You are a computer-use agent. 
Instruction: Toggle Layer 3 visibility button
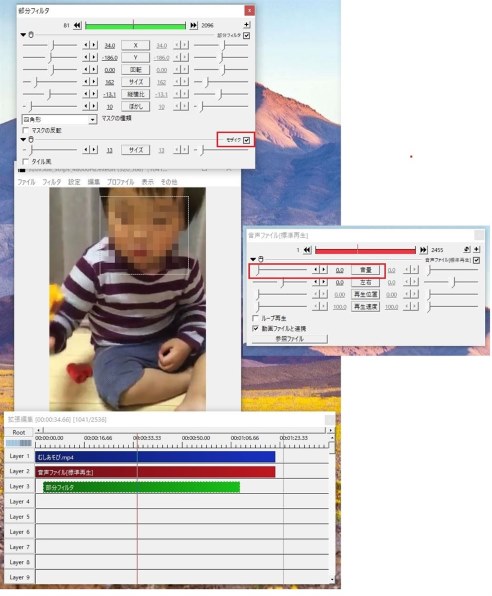coord(19,487)
